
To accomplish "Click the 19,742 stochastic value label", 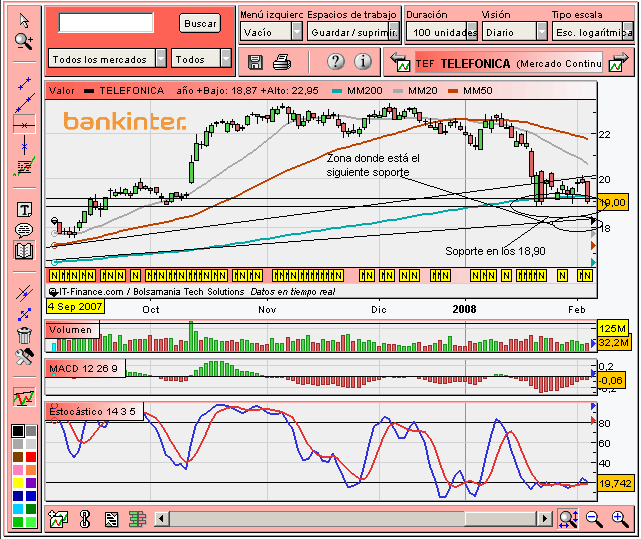I will coord(615,483).
